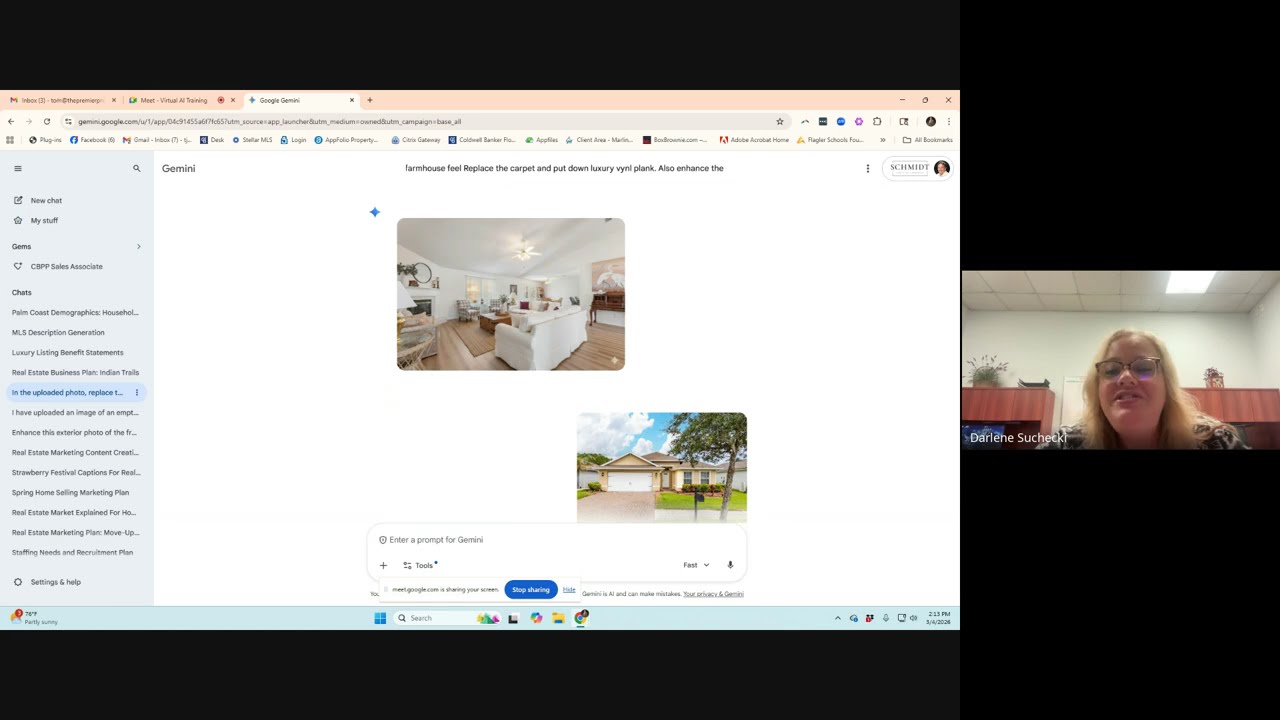Screen dimensions: 1280x720
Task: Open My stuff in the sidebar
Action: click(x=44, y=220)
